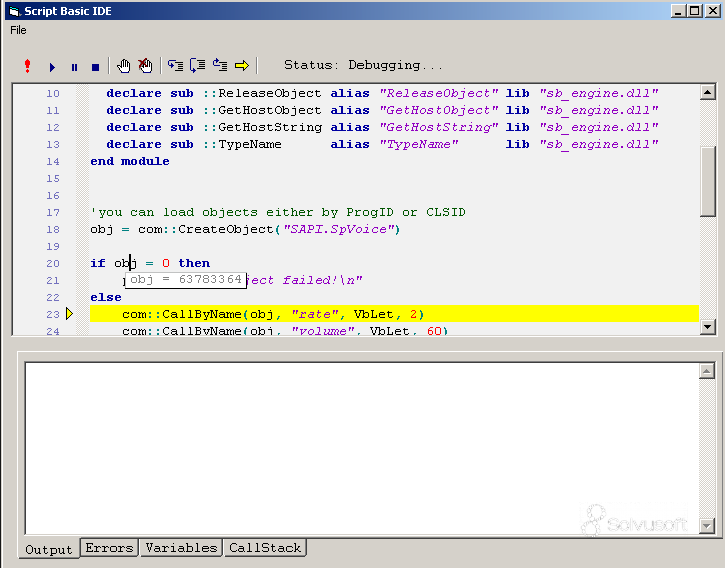Switch to the Errors tab
The height and width of the screenshot is (568, 725).
tap(110, 548)
